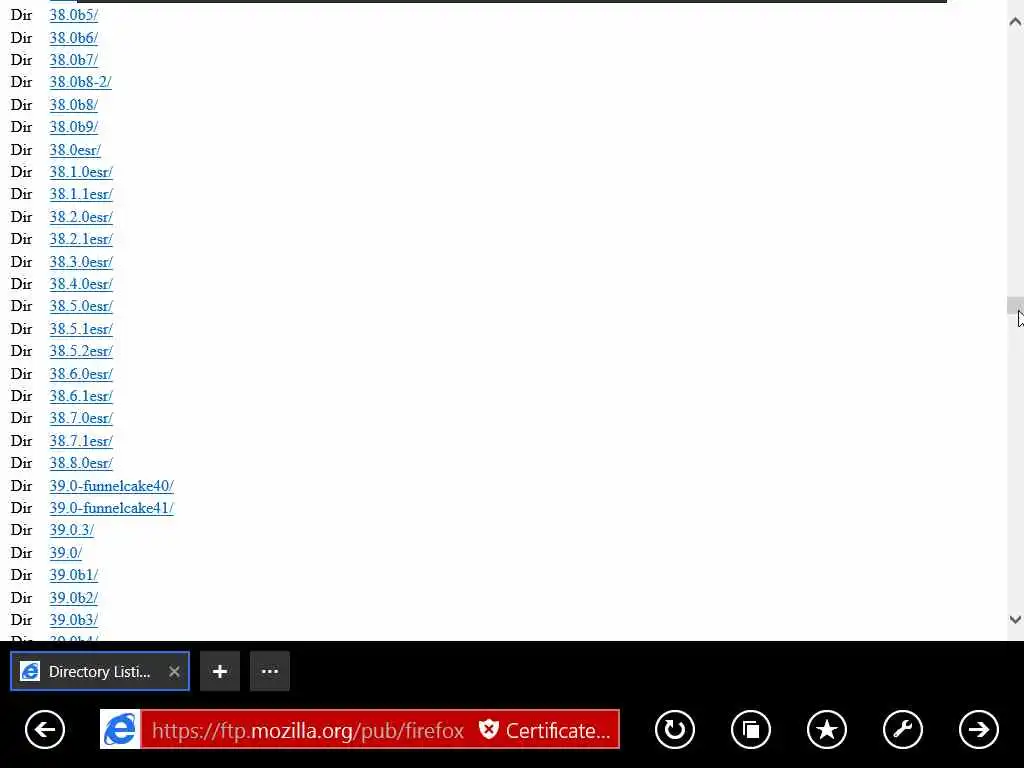Image resolution: width=1024 pixels, height=768 pixels.
Task: Click the Certificate error shield icon
Action: (x=488, y=729)
